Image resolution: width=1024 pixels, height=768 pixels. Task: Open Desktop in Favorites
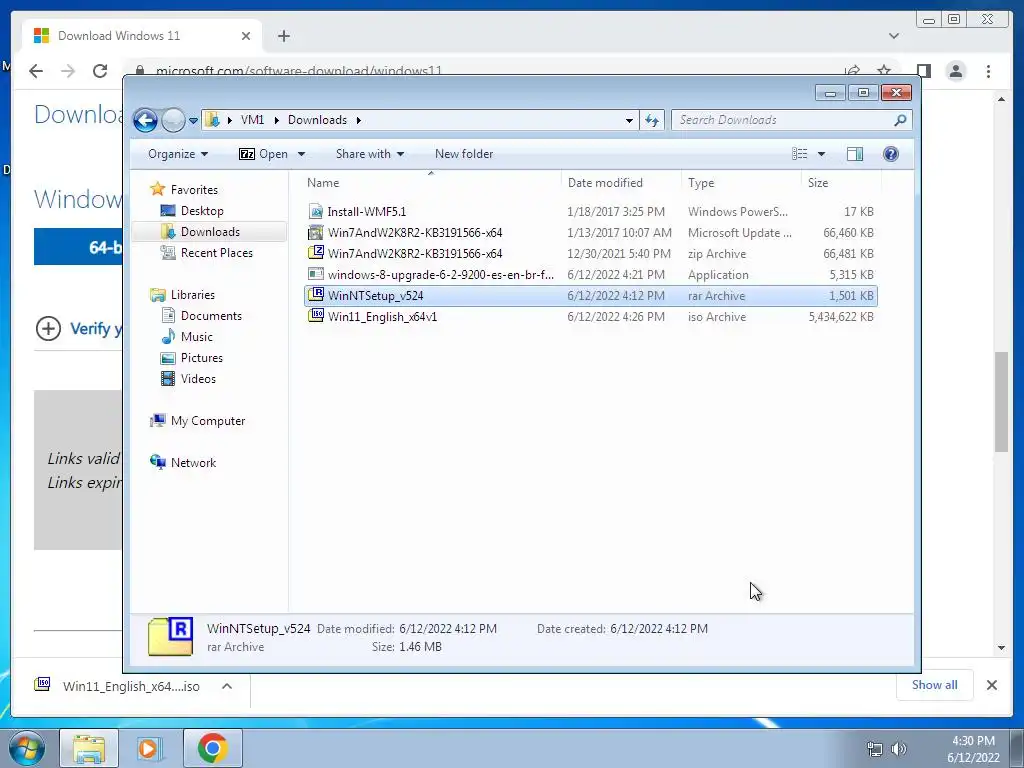click(x=202, y=211)
